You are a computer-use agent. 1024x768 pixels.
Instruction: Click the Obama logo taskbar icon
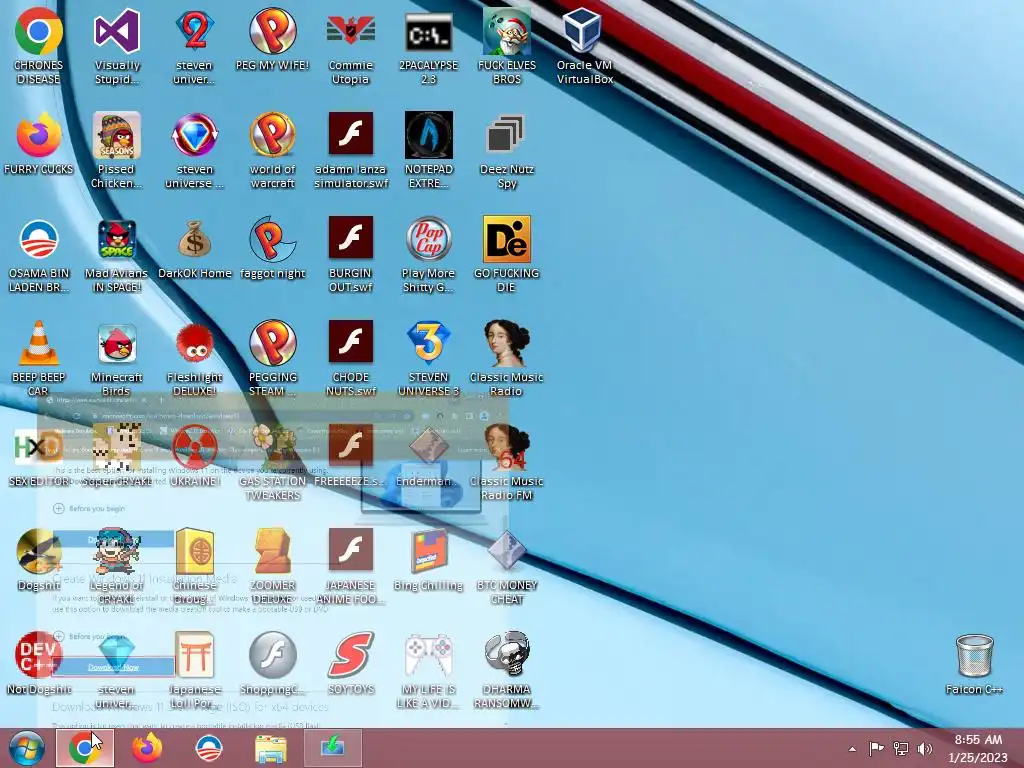[209, 748]
